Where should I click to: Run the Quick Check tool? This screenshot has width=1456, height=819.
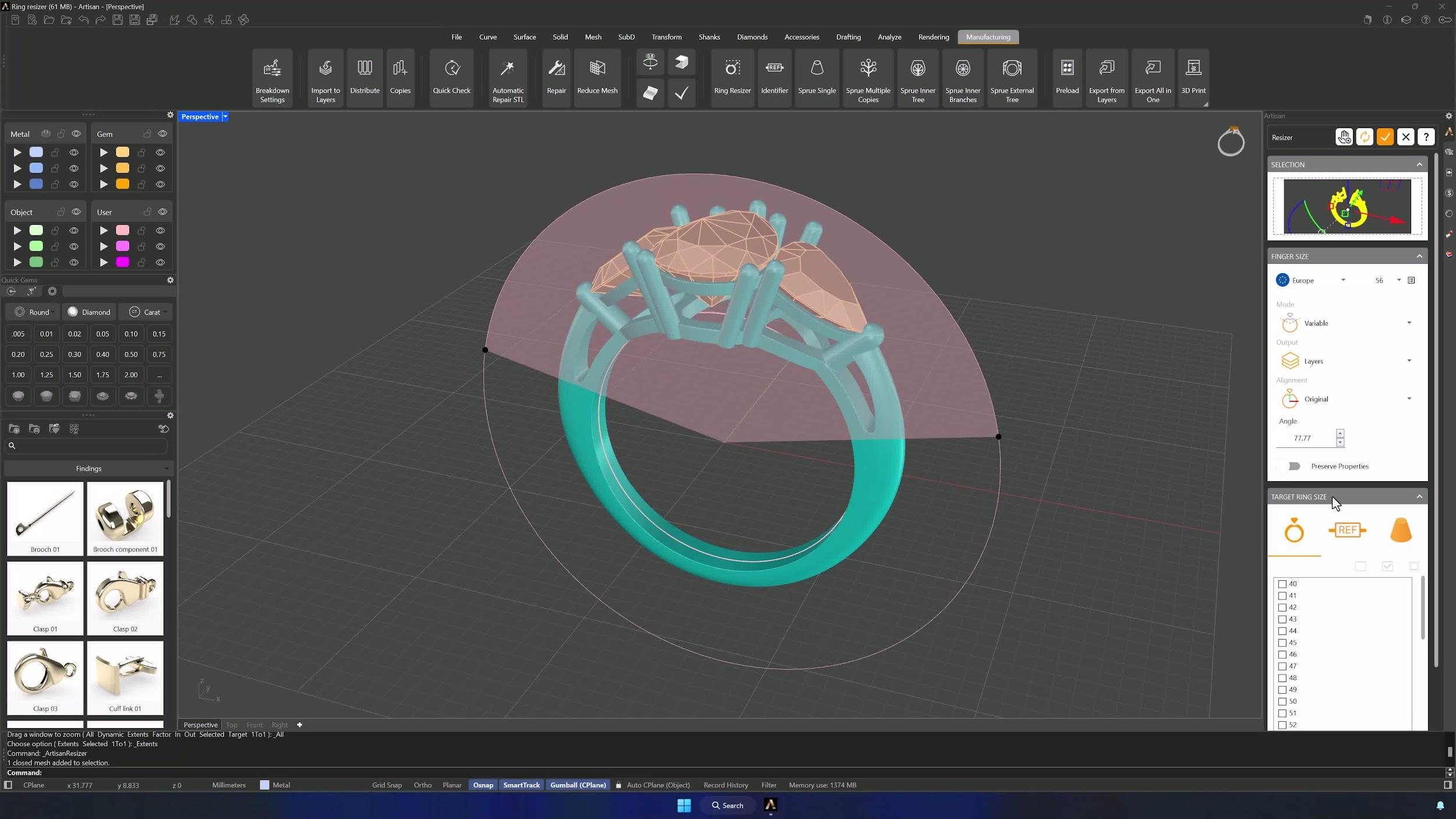tap(451, 79)
